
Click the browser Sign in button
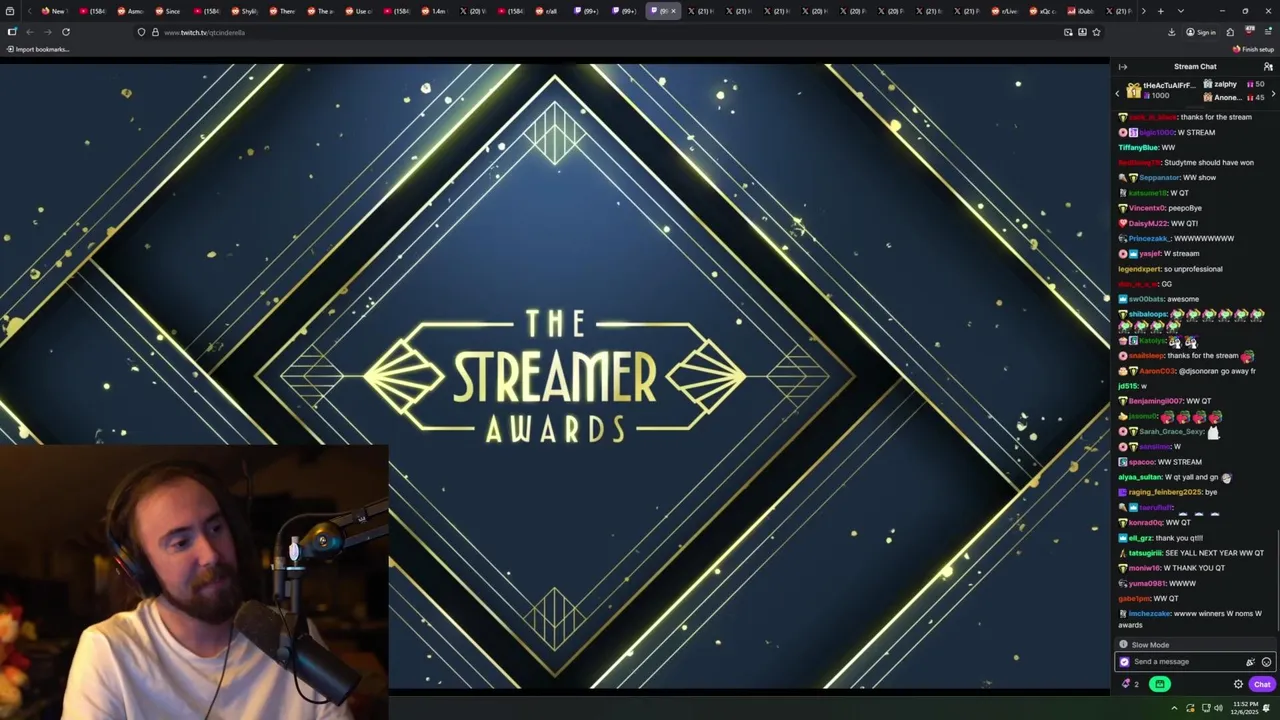point(1201,32)
